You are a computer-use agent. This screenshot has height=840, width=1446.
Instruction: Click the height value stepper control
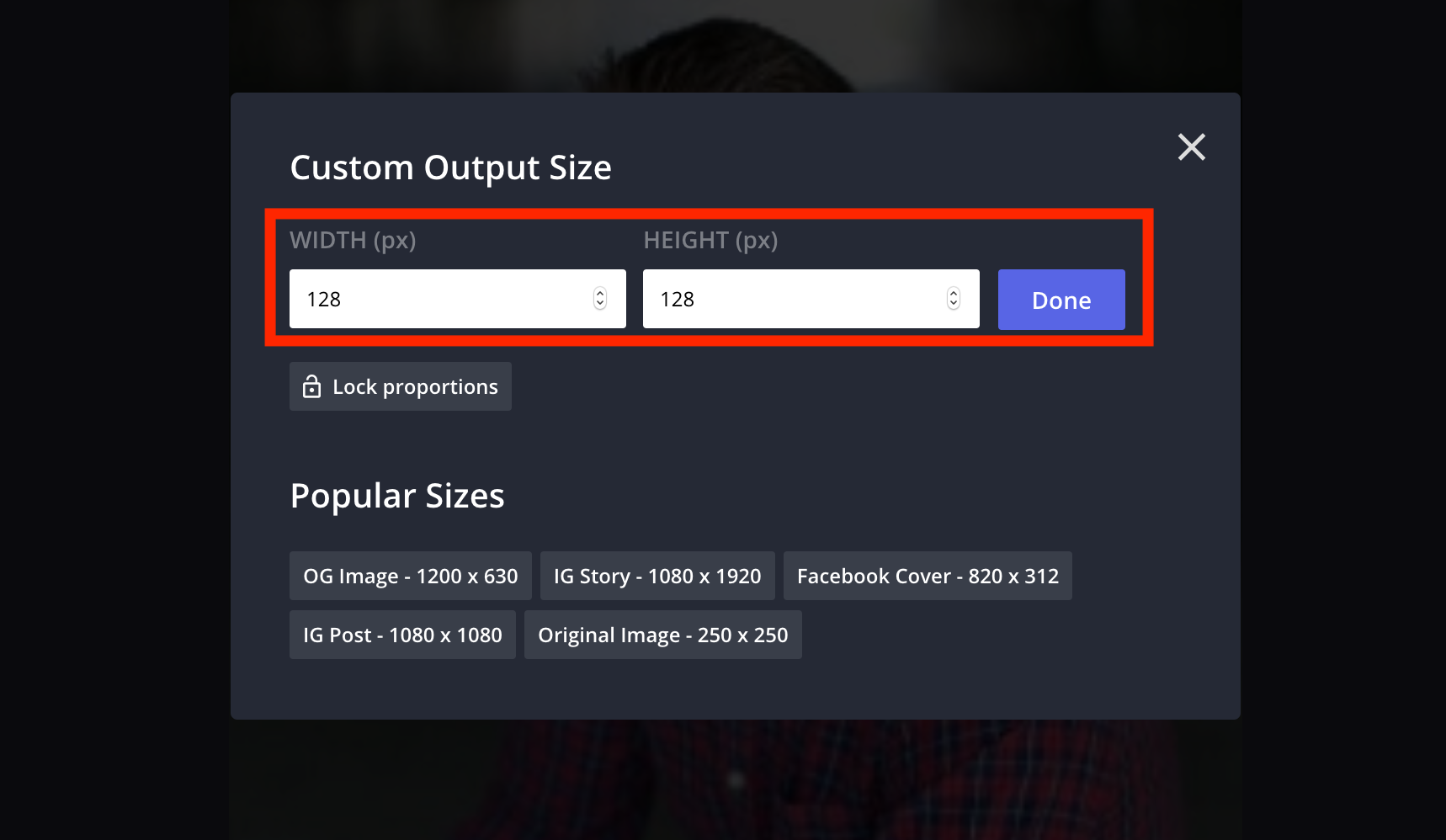953,298
